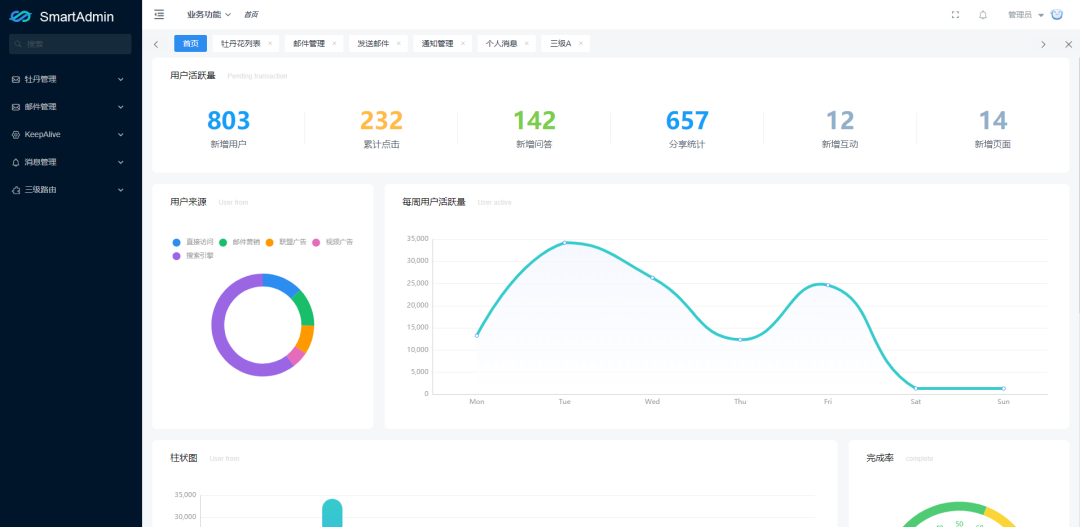Open the 业务功能 dropdown in header

pos(208,15)
